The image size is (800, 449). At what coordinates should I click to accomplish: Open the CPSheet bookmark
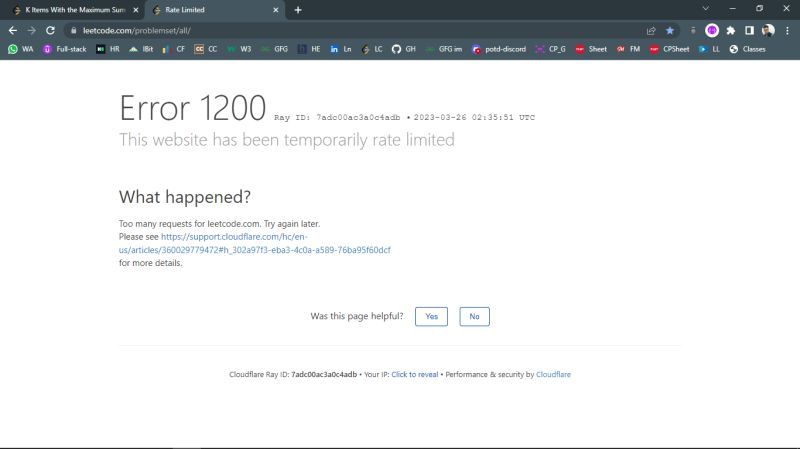click(x=669, y=49)
